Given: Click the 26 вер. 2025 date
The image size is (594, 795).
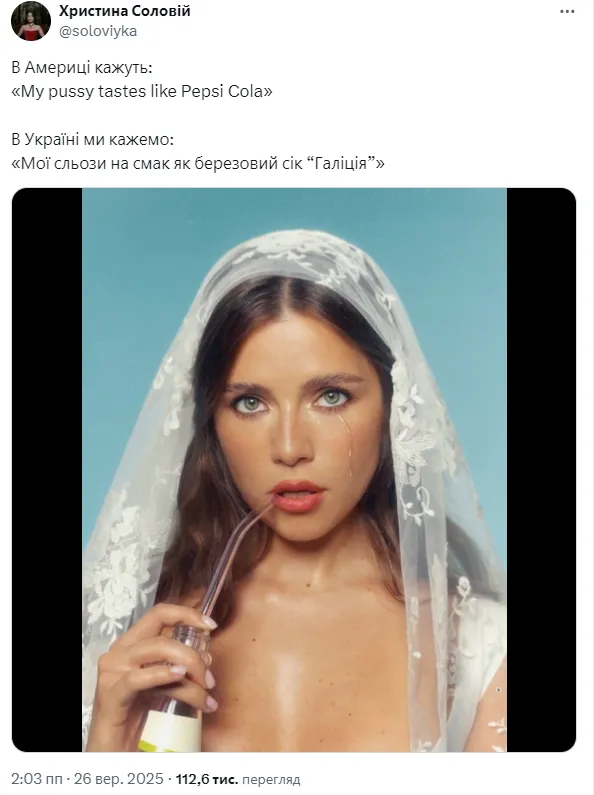Looking at the screenshot, I should tap(119, 779).
